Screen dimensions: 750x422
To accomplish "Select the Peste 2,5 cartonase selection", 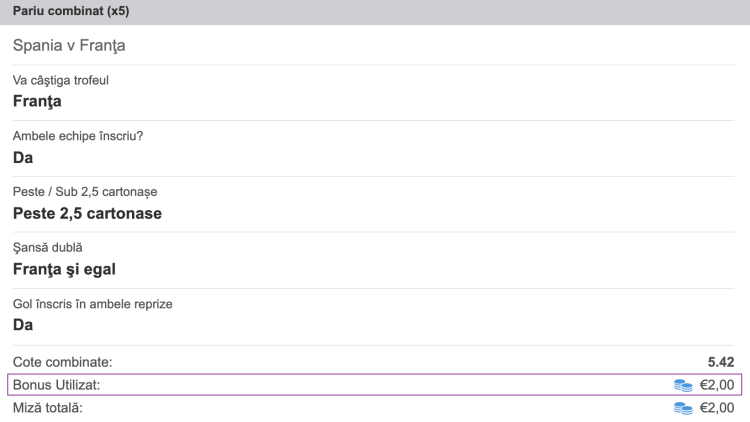I will (x=87, y=213).
